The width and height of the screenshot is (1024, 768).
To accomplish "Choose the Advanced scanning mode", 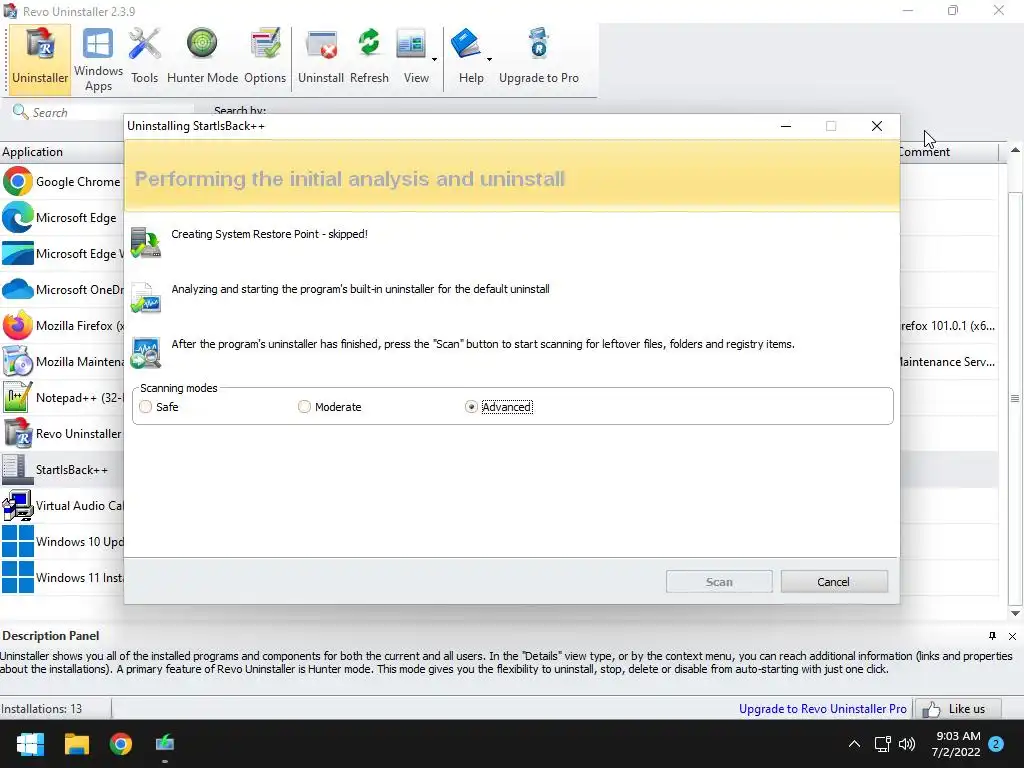I will (471, 407).
